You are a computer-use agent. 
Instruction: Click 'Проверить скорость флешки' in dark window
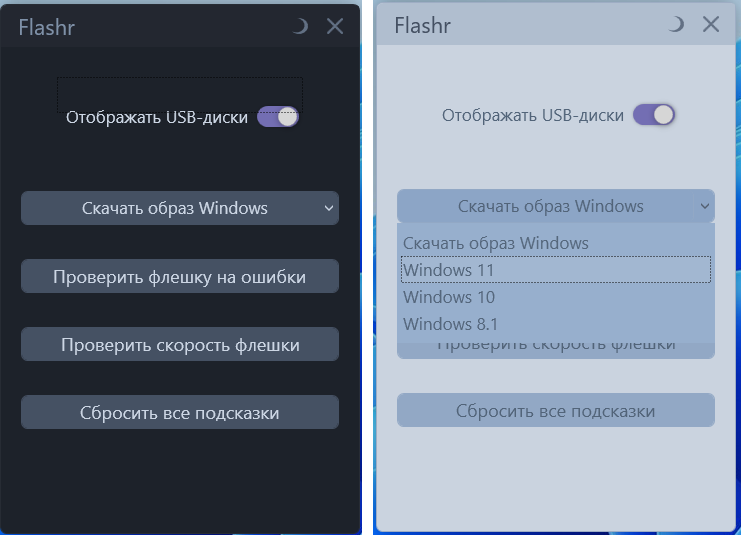(180, 344)
